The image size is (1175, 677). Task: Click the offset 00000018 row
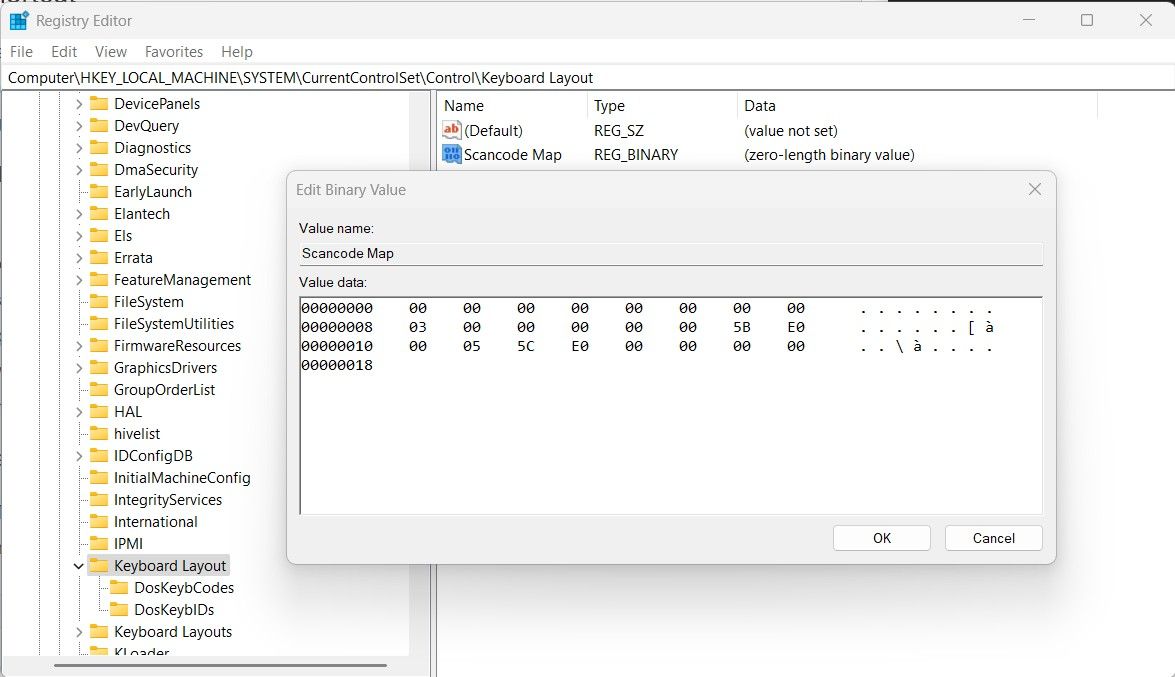click(x=337, y=365)
